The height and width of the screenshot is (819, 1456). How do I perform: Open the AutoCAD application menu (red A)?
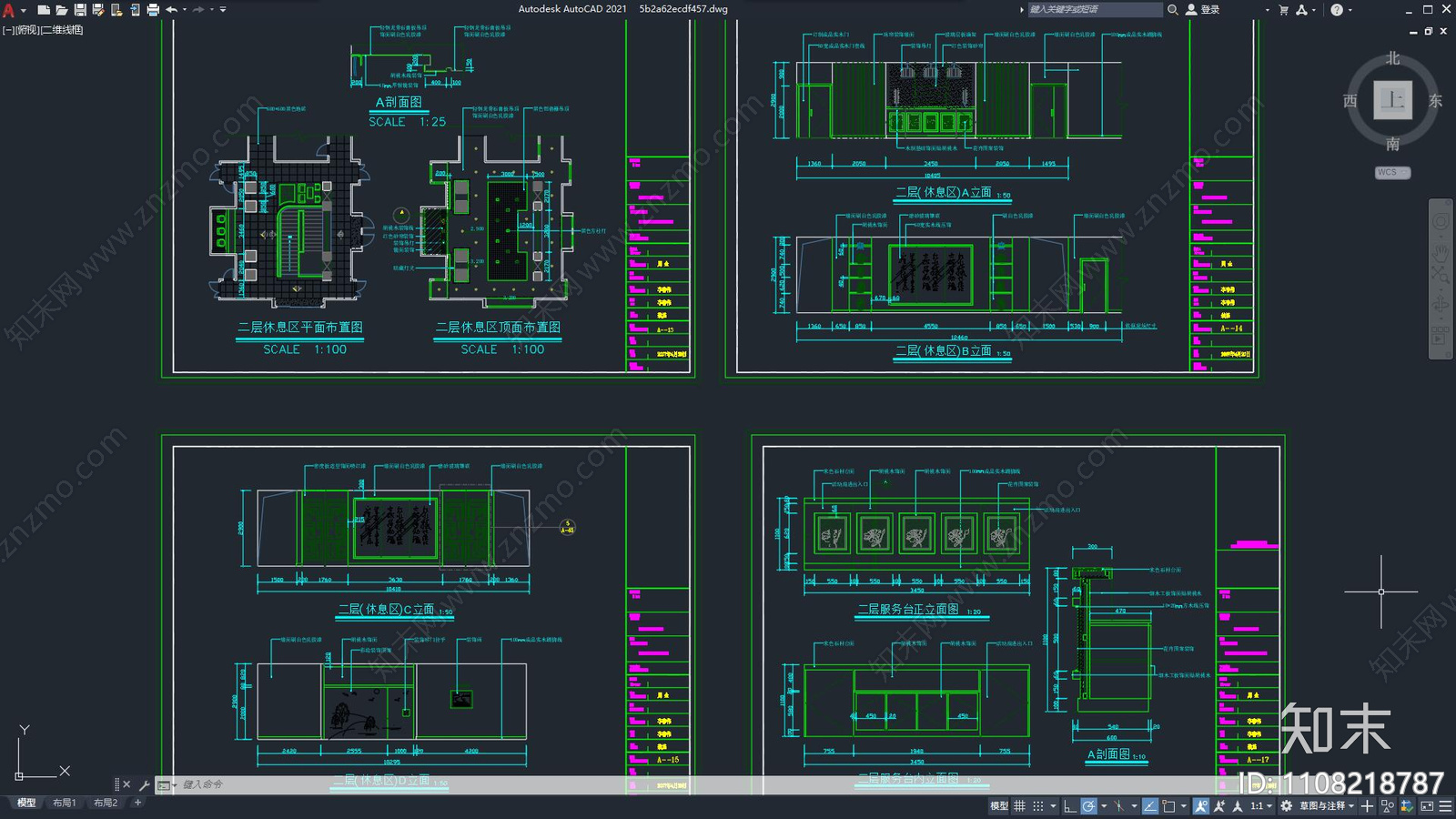point(9,10)
